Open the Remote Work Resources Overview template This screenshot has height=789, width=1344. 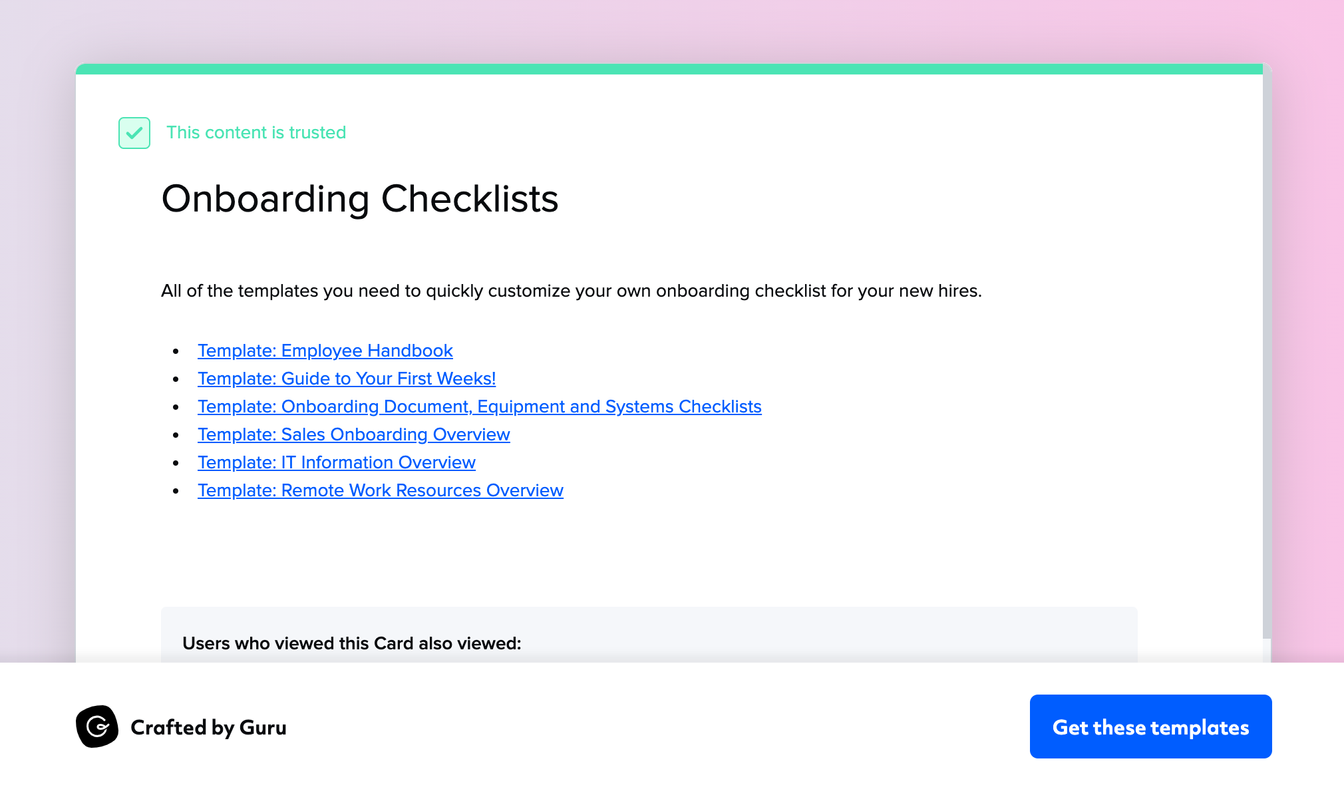(380, 490)
